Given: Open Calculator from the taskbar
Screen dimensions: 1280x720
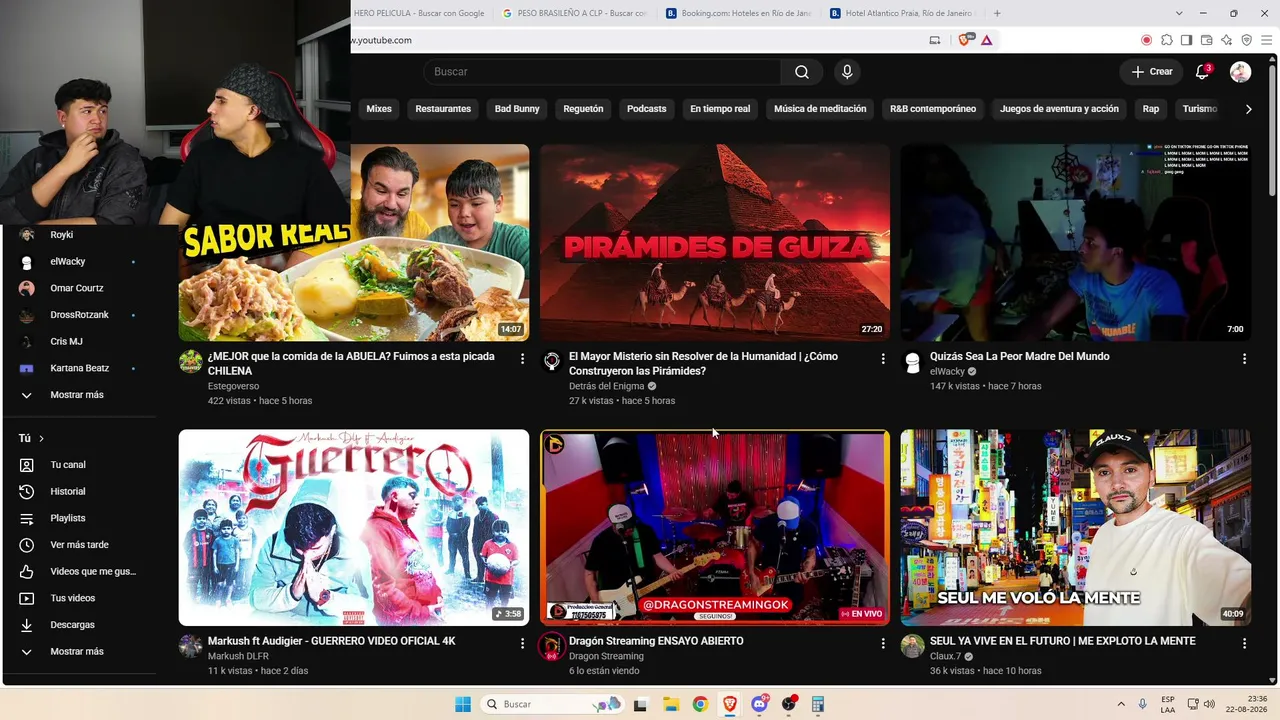Looking at the screenshot, I should coord(818,704).
